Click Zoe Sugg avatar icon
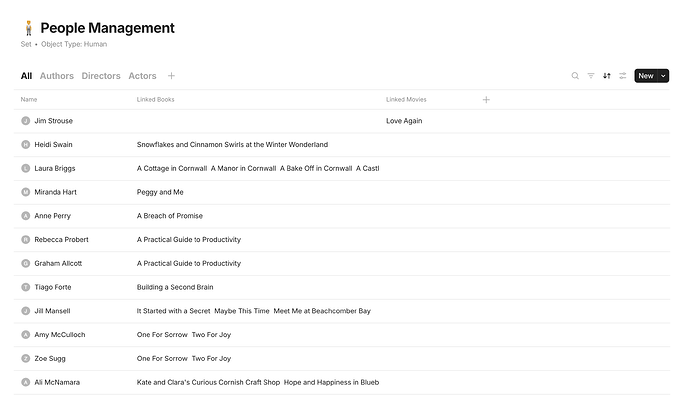Viewport: 690px width, 396px height. (x=26, y=358)
